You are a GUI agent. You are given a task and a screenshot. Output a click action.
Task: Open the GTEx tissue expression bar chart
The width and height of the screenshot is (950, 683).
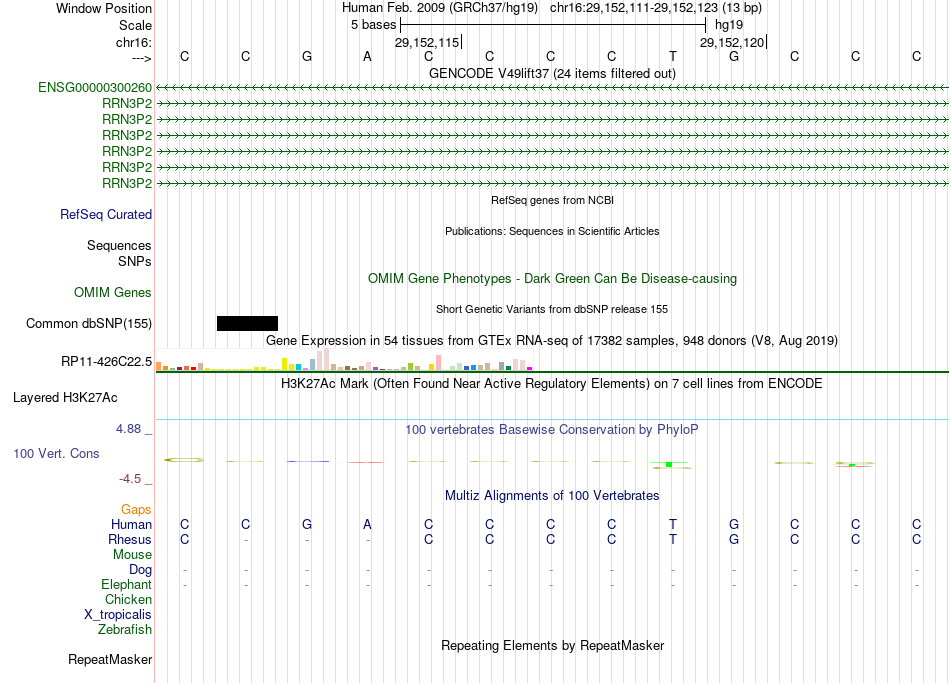(344, 359)
